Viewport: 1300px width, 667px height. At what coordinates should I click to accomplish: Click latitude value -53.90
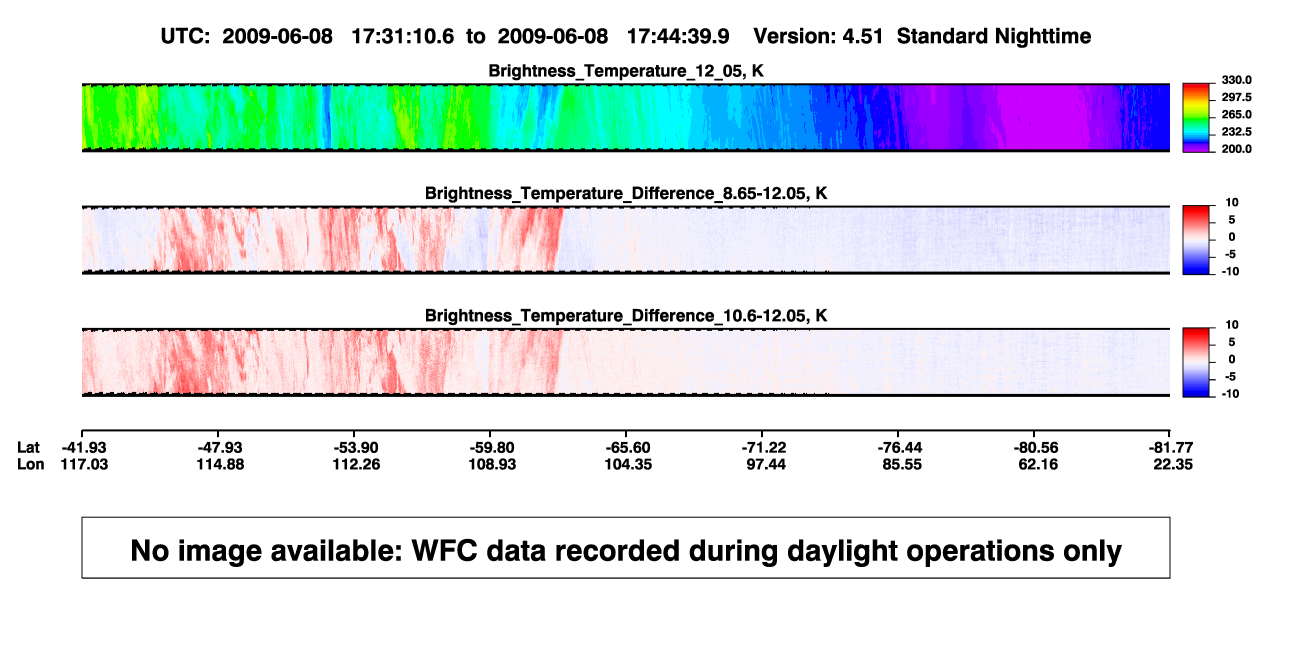354,447
